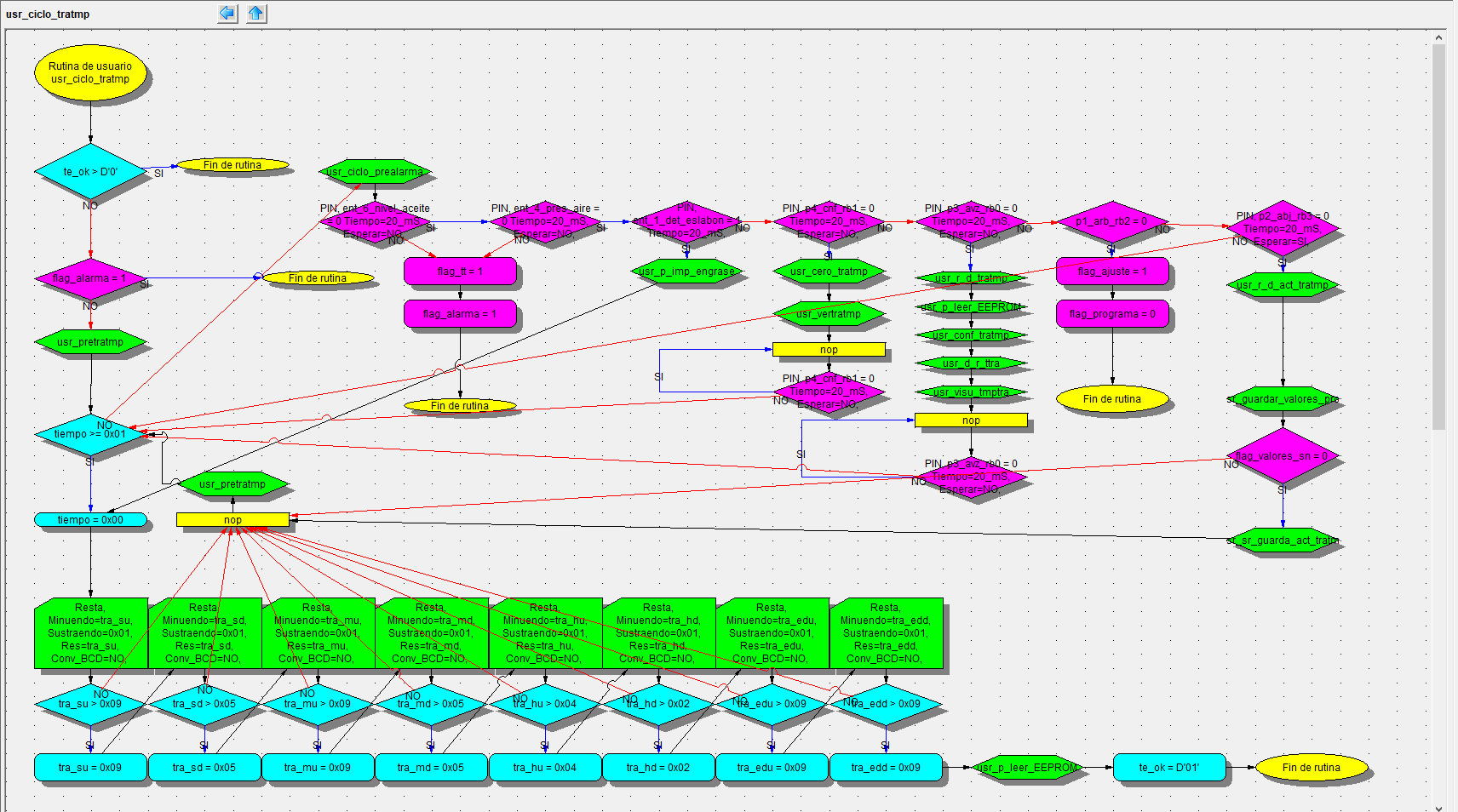Click the tra_mu > 0x09 diamond

[x=318, y=704]
